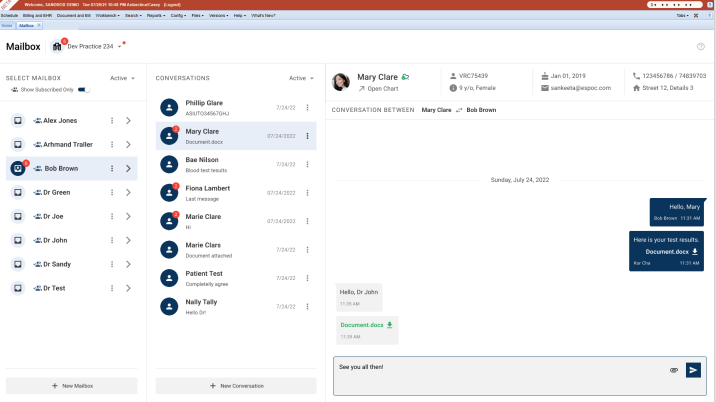The image size is (716, 402).
Task: Open the Tabs dropdown in the top bar
Action: coord(682,16)
